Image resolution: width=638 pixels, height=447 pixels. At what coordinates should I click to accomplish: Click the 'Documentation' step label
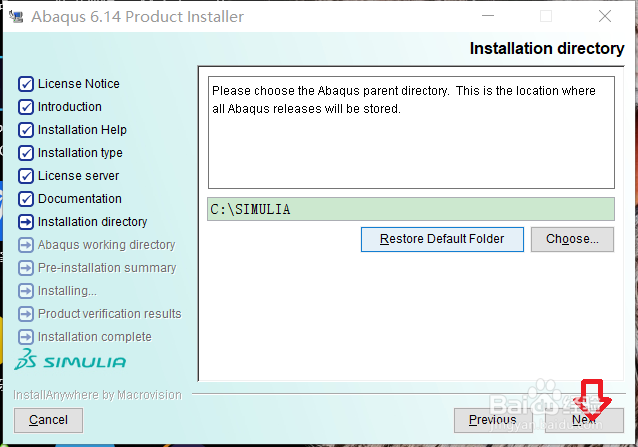pyautogui.click(x=80, y=199)
